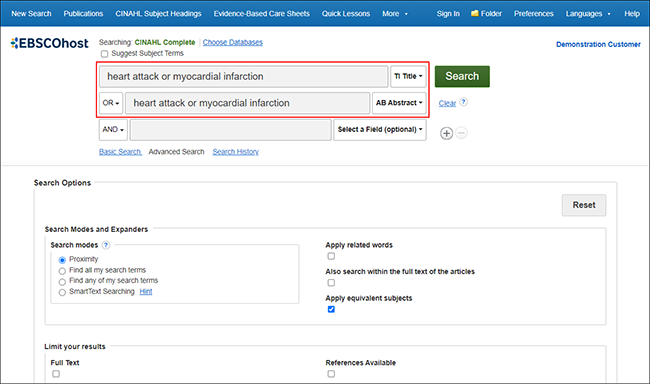Enable Apply related words checkbox
Viewport: 650px width, 384px height.
tap(331, 256)
